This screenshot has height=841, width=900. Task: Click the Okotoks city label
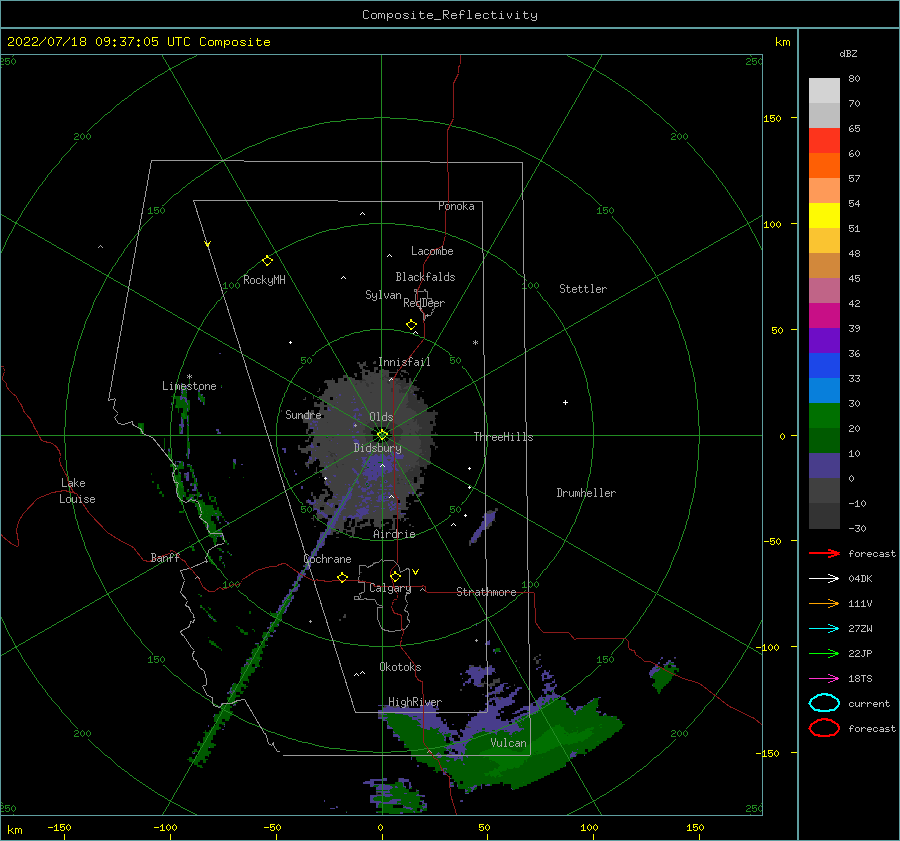point(400,667)
